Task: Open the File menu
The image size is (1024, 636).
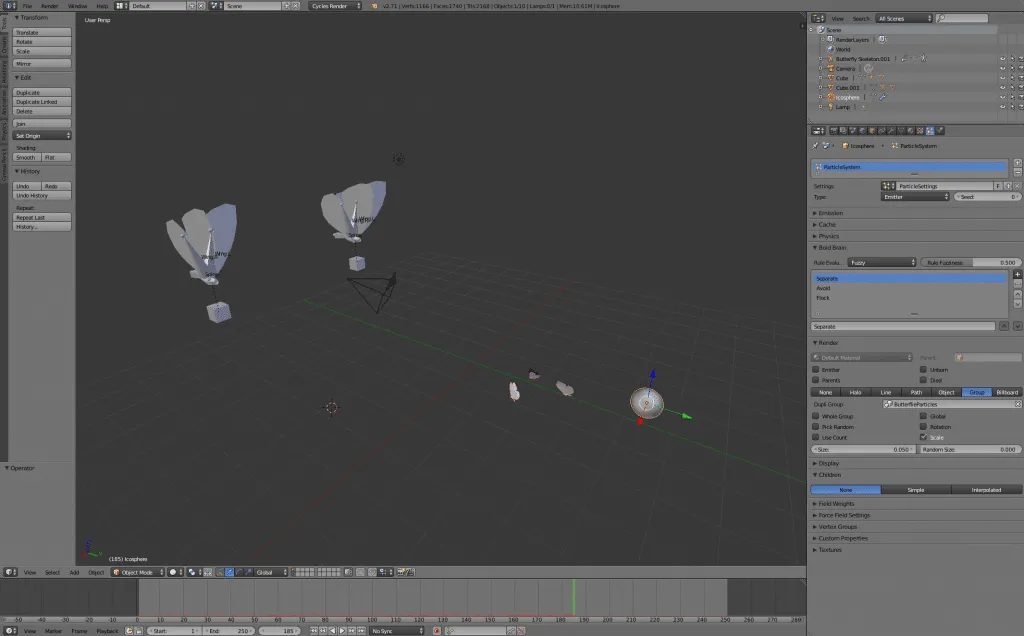Action: tap(27, 5)
